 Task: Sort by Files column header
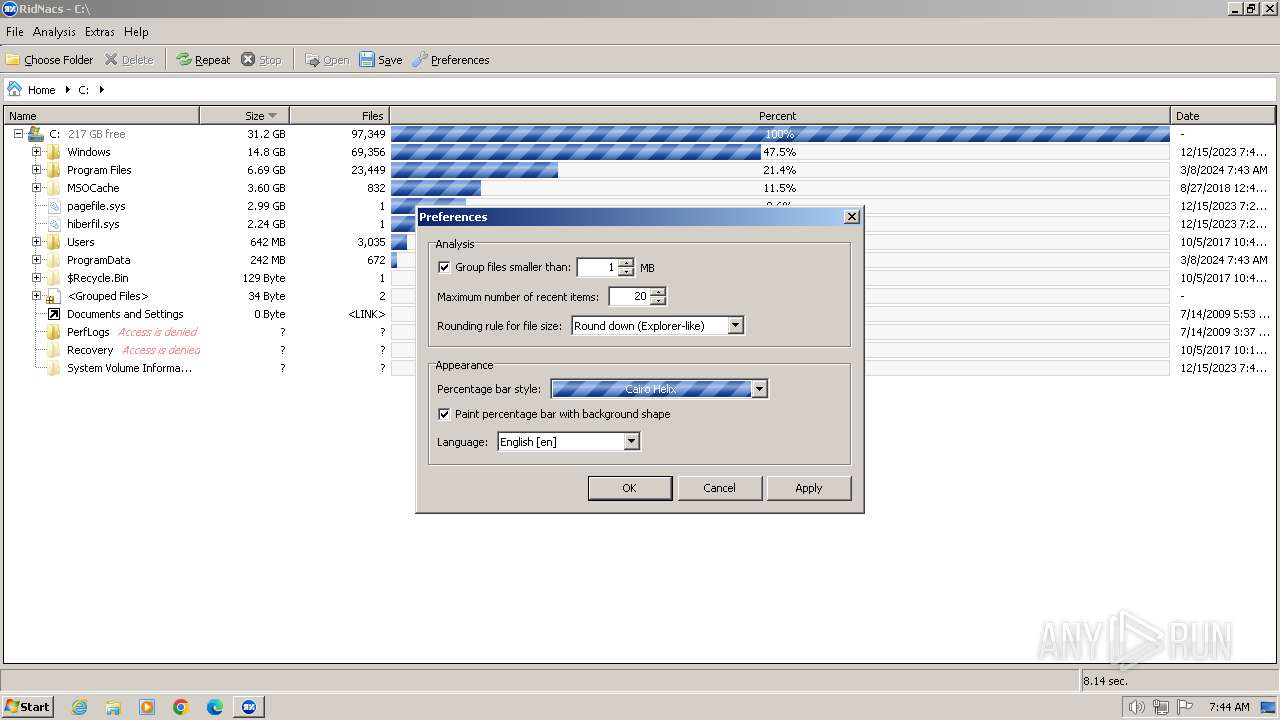[339, 116]
